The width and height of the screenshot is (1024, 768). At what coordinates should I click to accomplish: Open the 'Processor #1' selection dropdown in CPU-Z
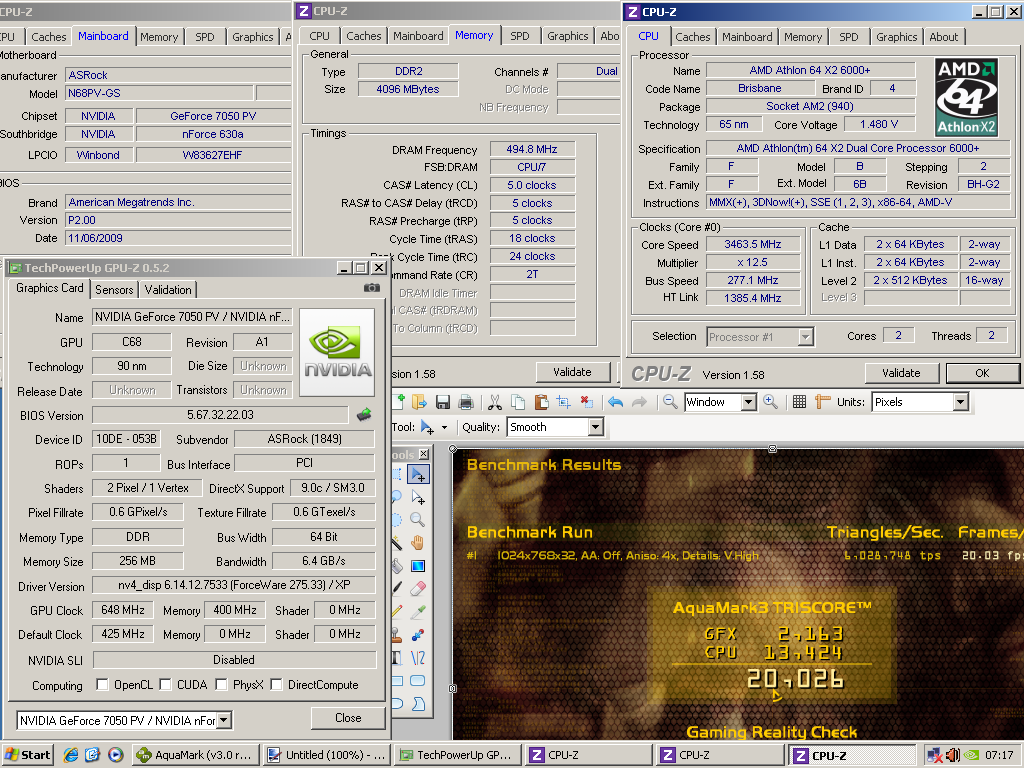805,337
